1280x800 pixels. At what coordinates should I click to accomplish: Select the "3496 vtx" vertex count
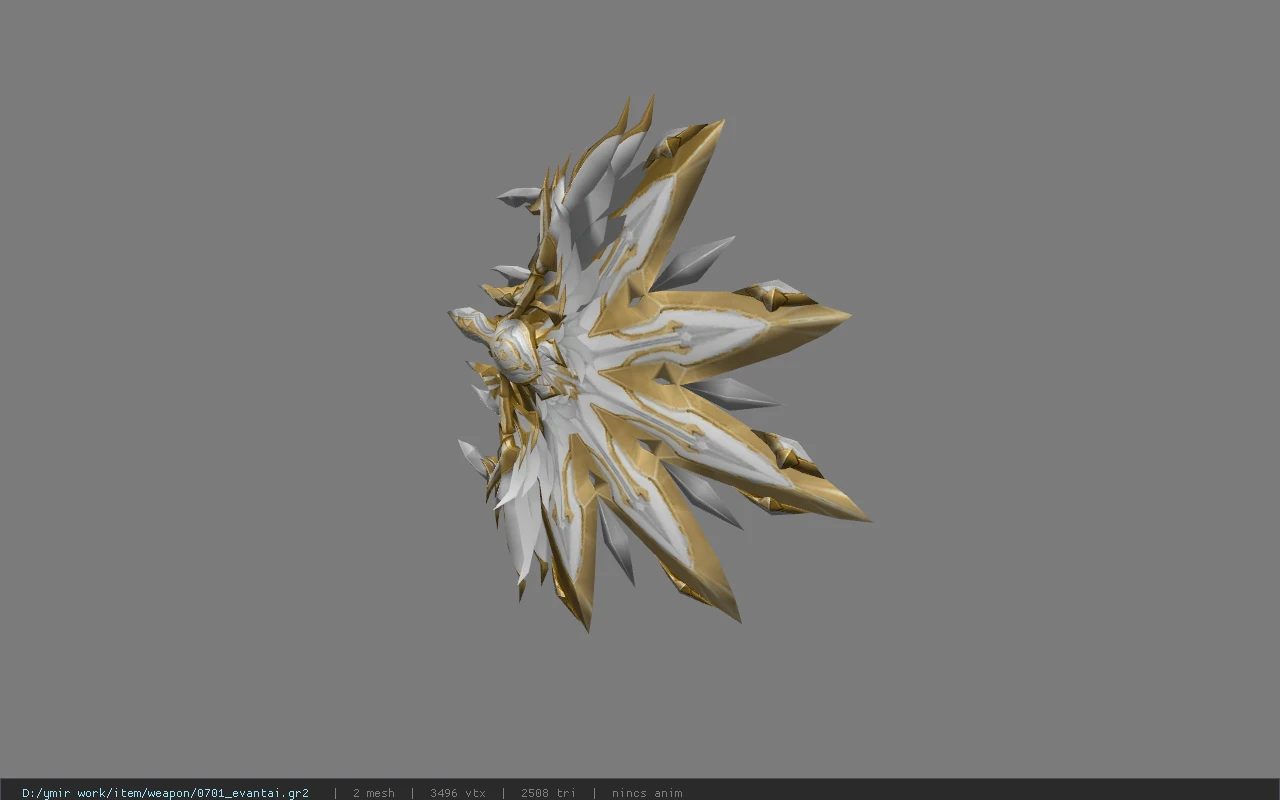coord(458,793)
